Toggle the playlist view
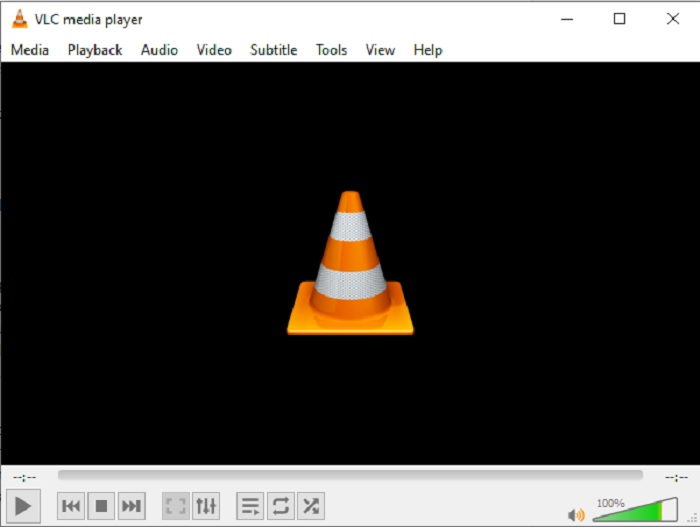 coord(250,506)
